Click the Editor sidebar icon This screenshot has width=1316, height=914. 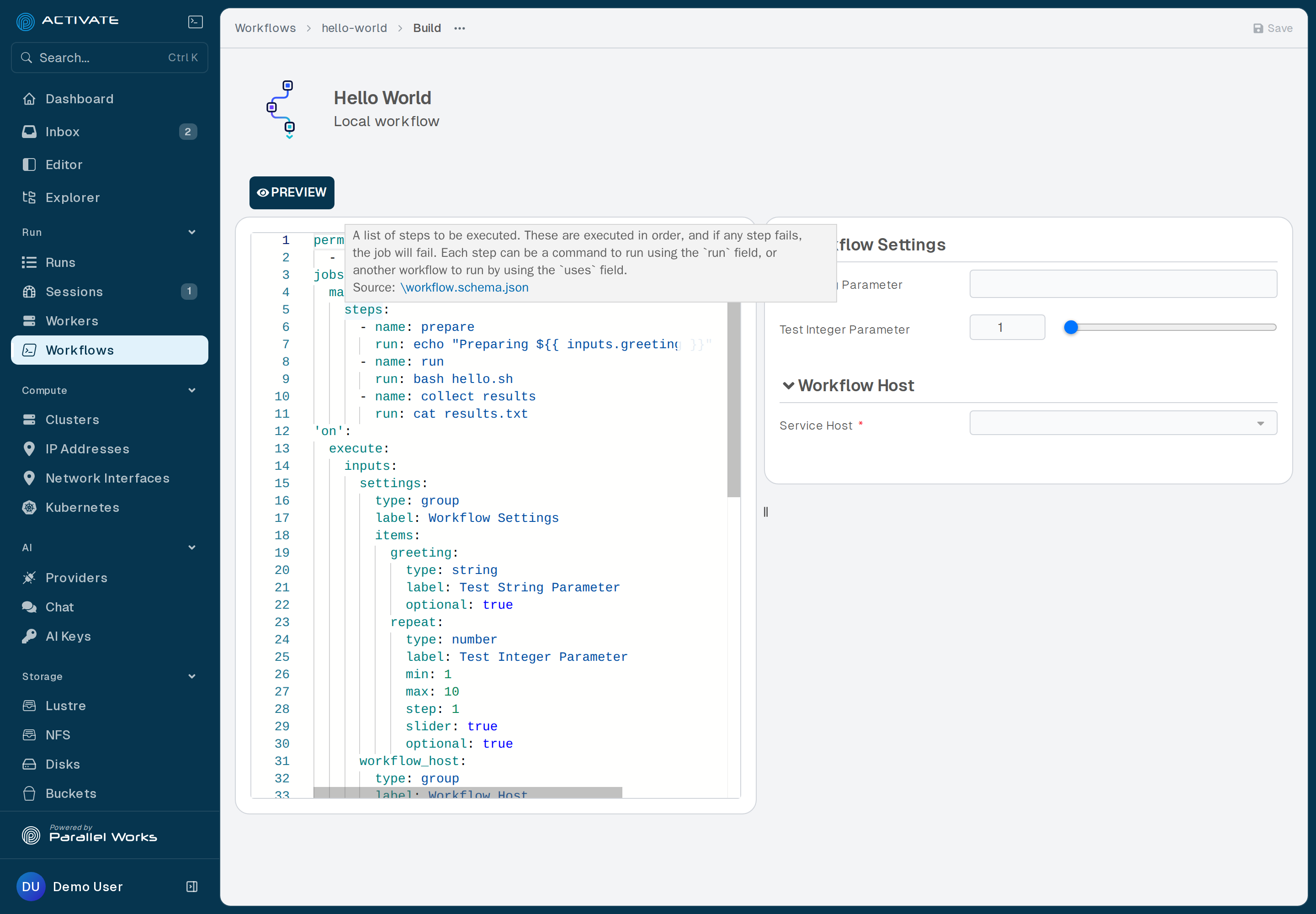tap(29, 165)
